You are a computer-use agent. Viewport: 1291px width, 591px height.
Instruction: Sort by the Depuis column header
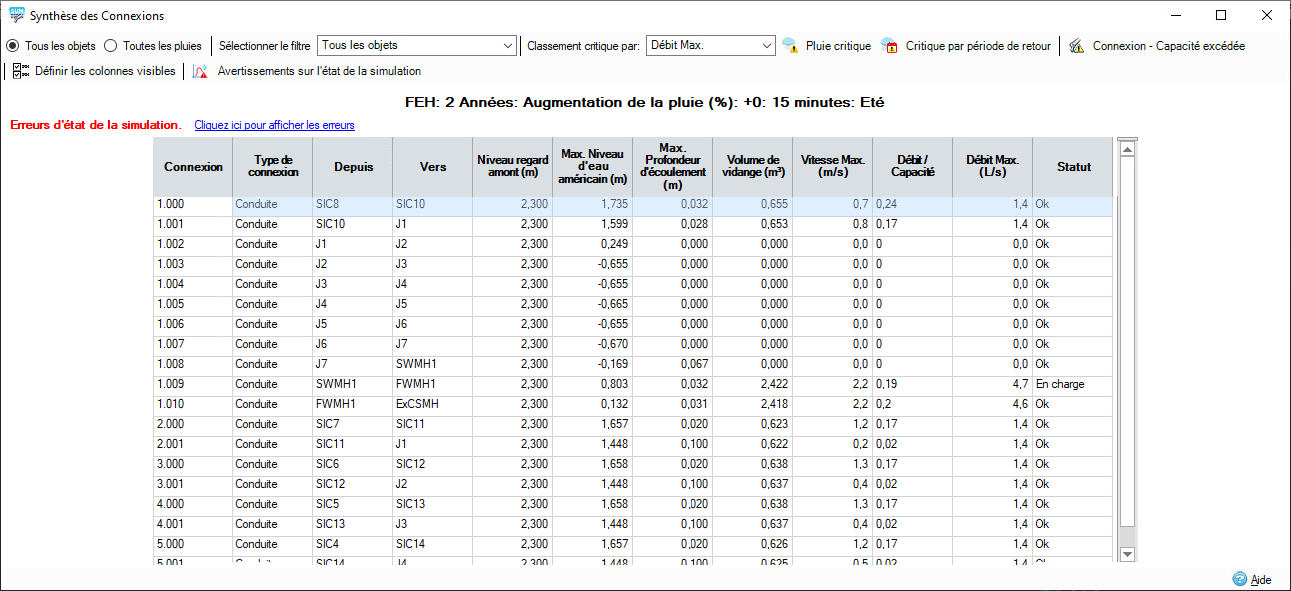click(x=353, y=167)
